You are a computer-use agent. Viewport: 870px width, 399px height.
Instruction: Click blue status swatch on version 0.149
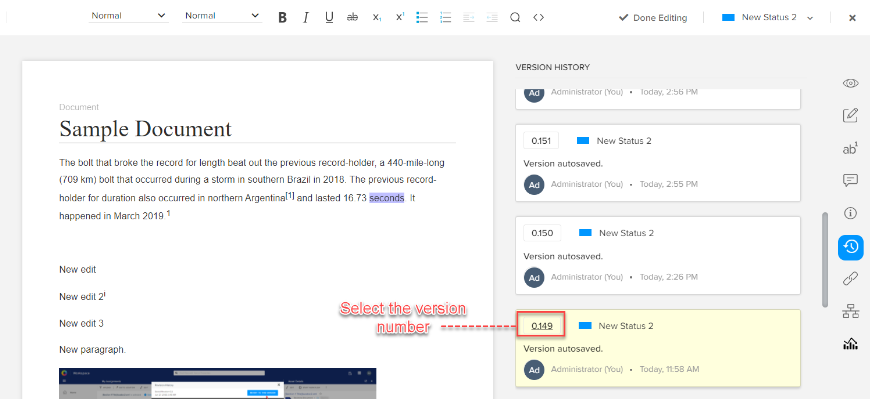click(x=584, y=326)
